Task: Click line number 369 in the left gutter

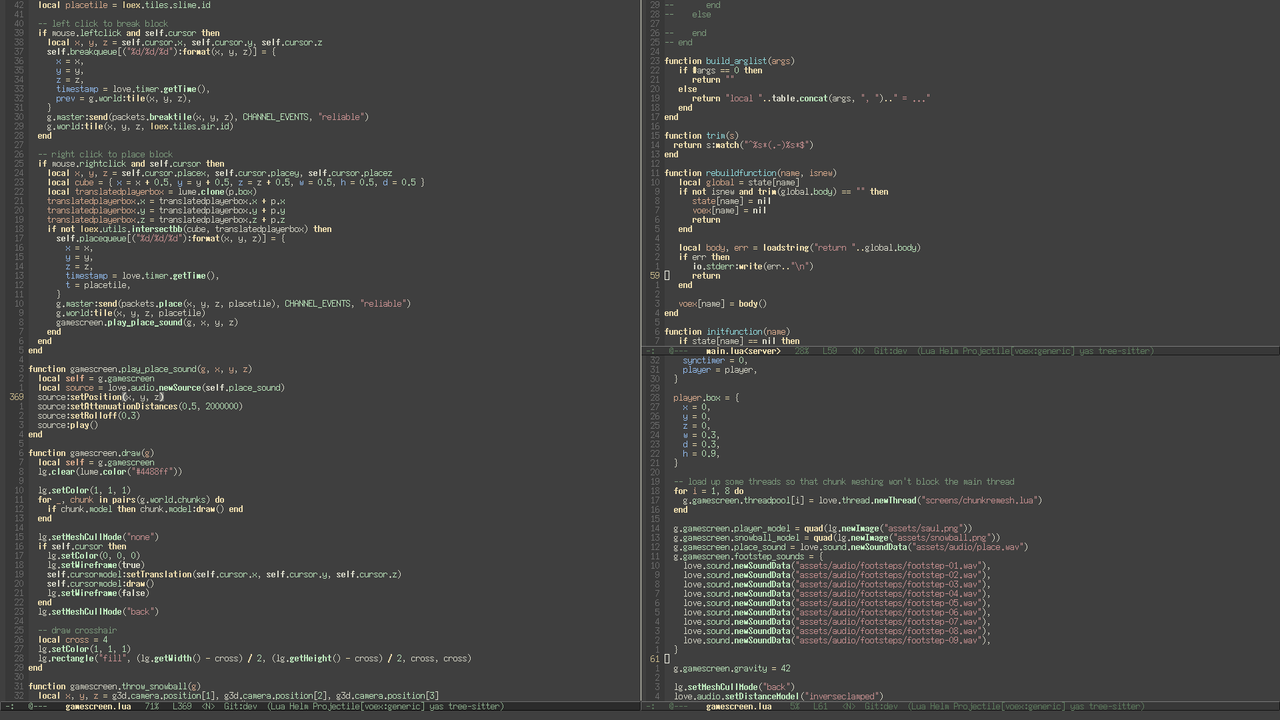Action: (x=16, y=397)
